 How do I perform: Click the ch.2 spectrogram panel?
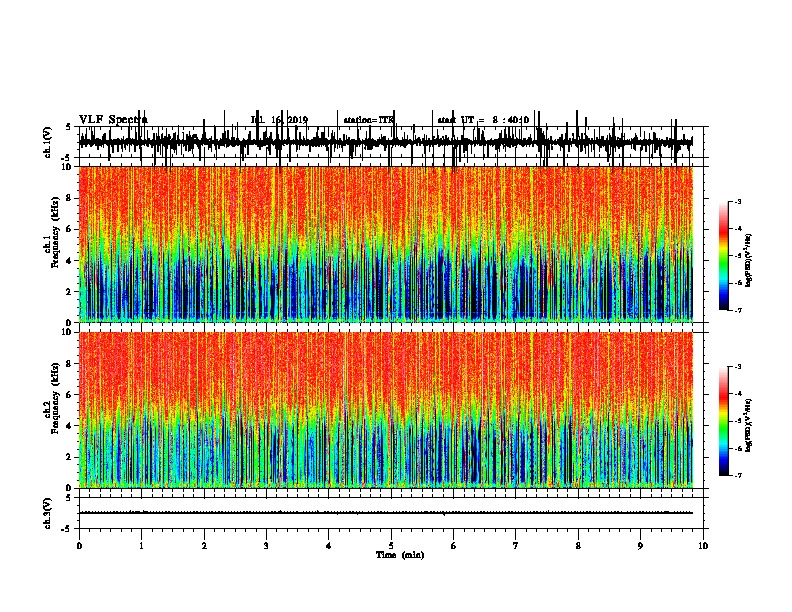(386, 410)
